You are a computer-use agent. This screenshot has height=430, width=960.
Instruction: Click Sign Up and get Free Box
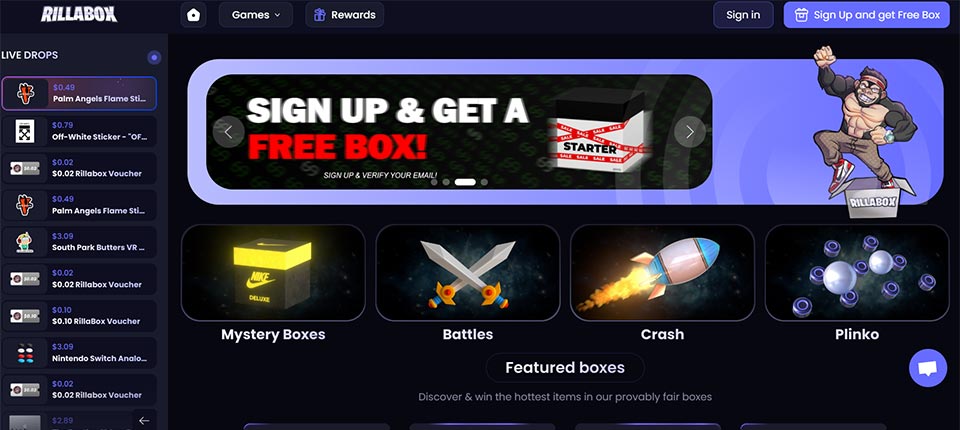(x=866, y=15)
